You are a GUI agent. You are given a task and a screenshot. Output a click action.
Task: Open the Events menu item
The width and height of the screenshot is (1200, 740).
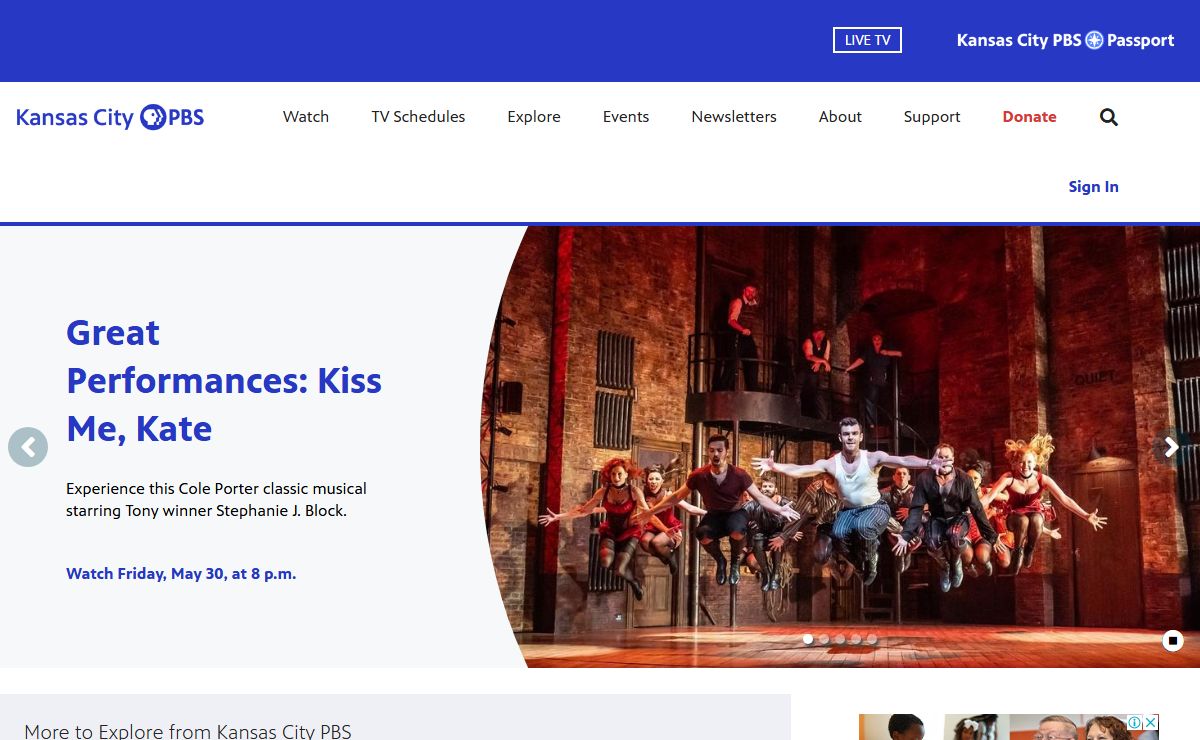tap(626, 117)
